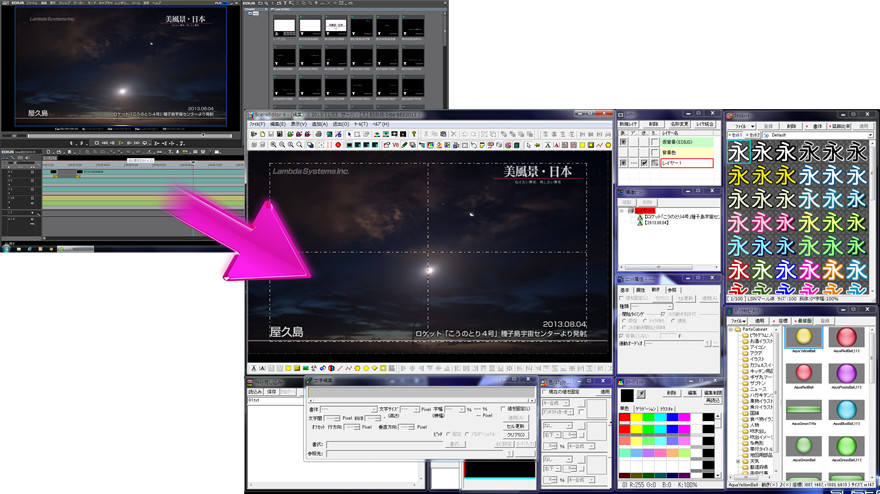The width and height of the screenshot is (880, 494).
Task: Select the rectangle selection tool
Action: (x=357, y=134)
